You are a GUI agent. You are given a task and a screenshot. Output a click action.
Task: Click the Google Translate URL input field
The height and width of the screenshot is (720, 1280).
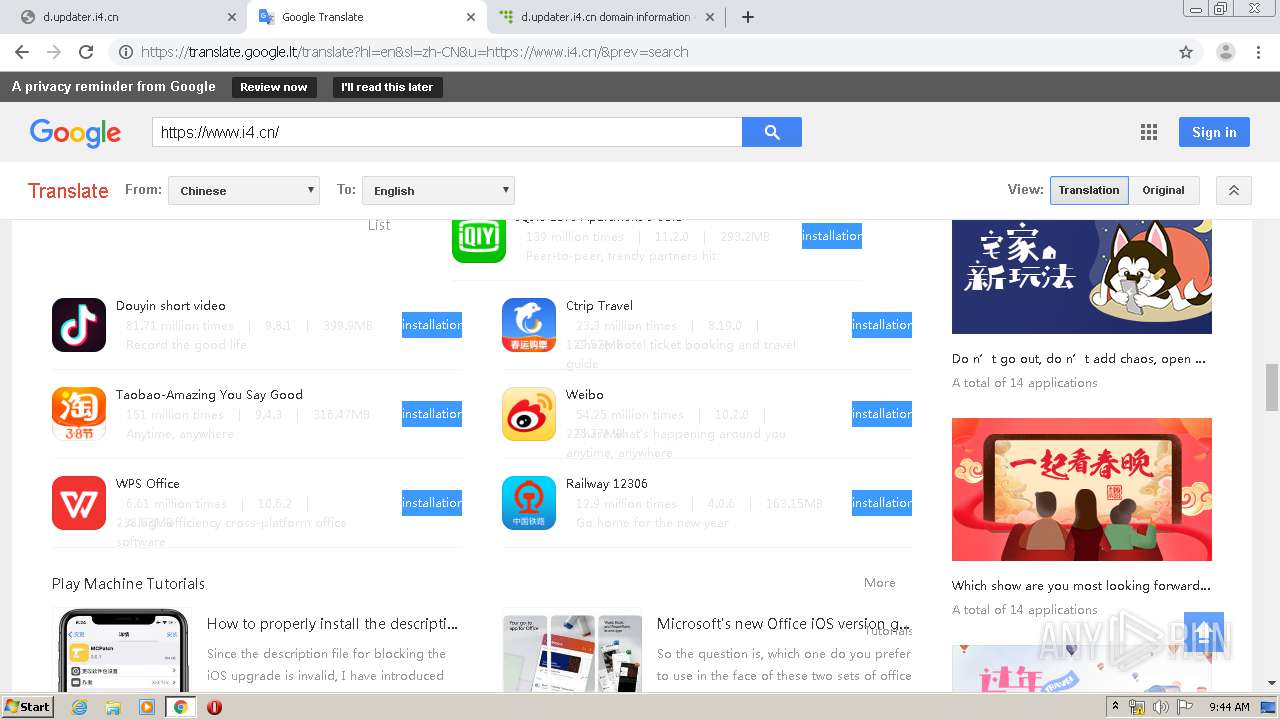click(447, 132)
